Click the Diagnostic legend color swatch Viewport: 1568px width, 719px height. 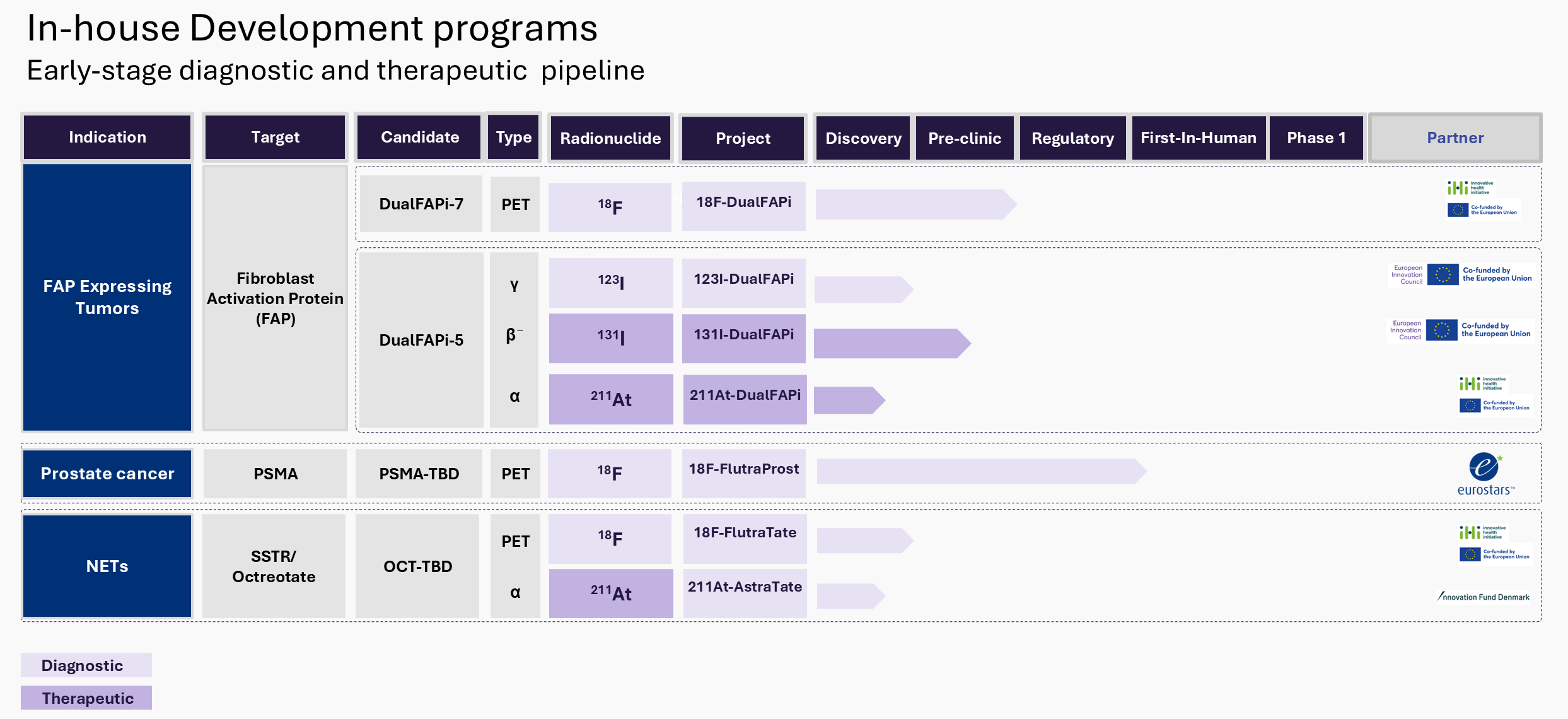(x=86, y=665)
